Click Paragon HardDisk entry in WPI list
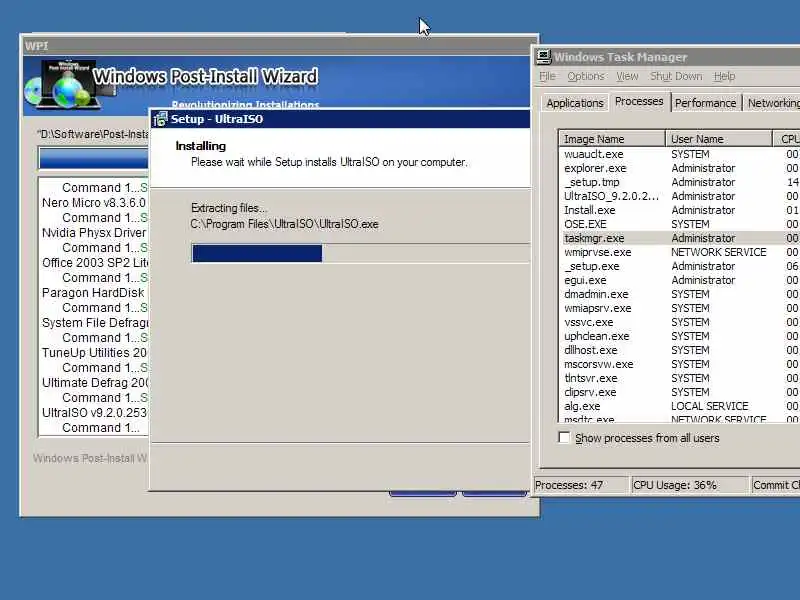Image resolution: width=800 pixels, height=600 pixels. [x=94, y=293]
